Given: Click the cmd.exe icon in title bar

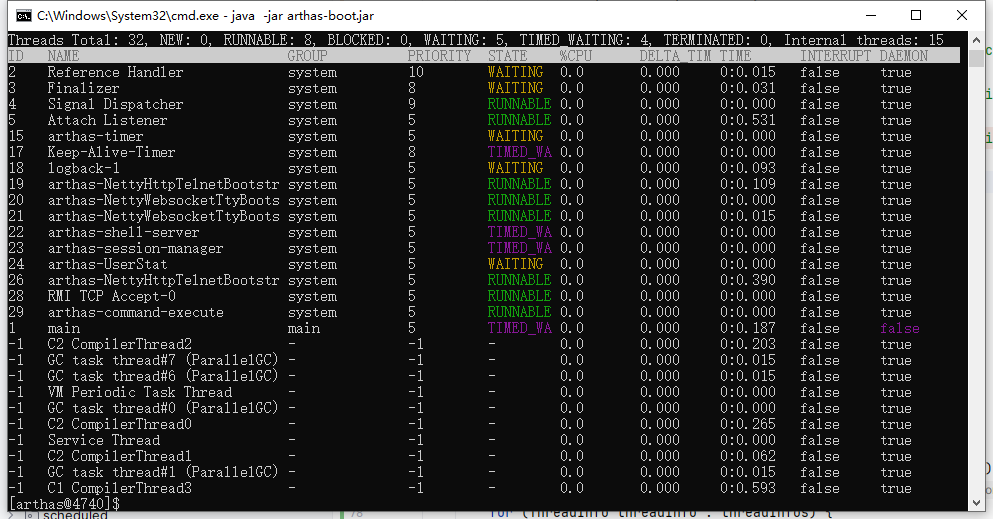Looking at the screenshot, I should (18, 15).
